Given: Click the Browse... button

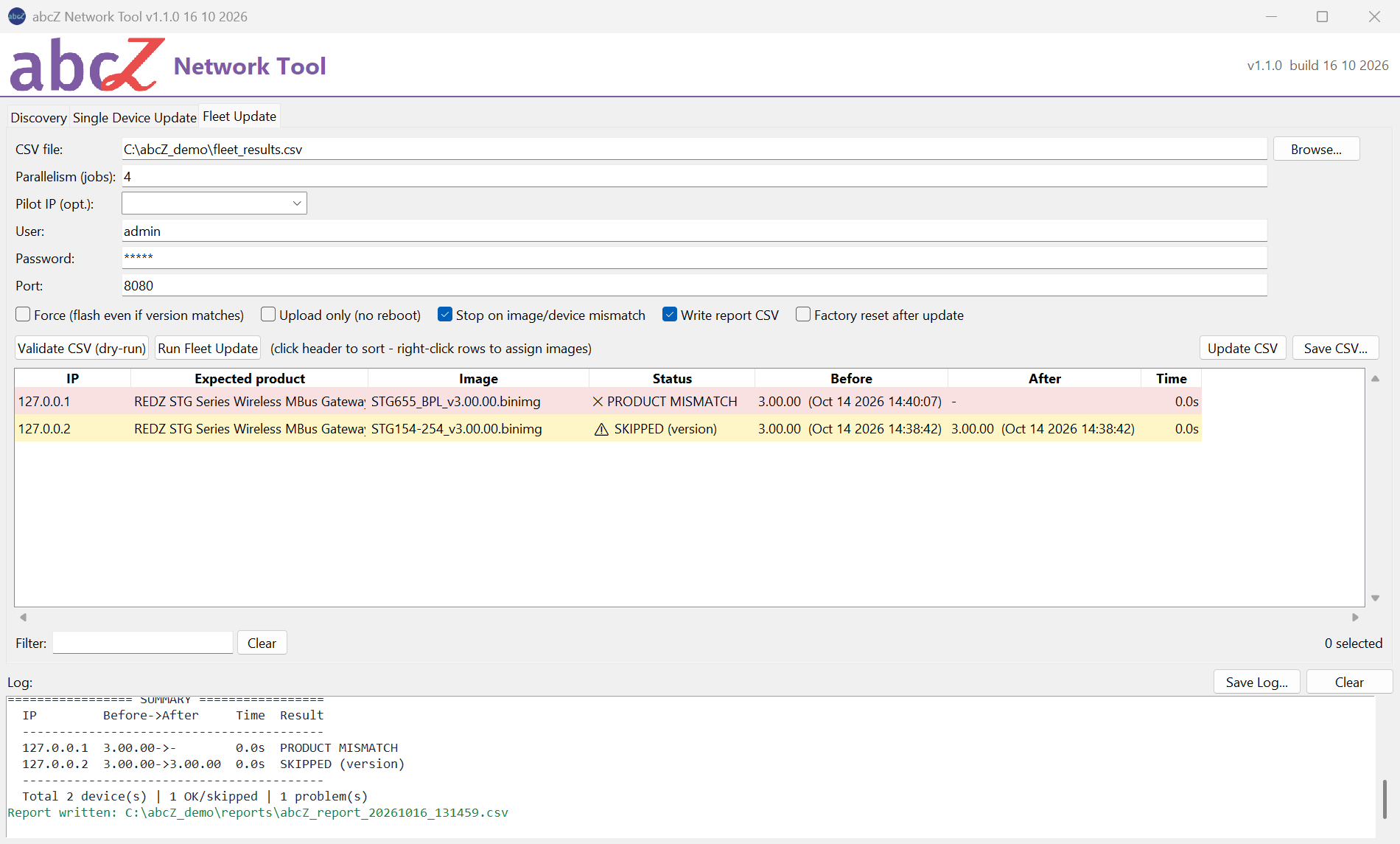Looking at the screenshot, I should (x=1316, y=149).
